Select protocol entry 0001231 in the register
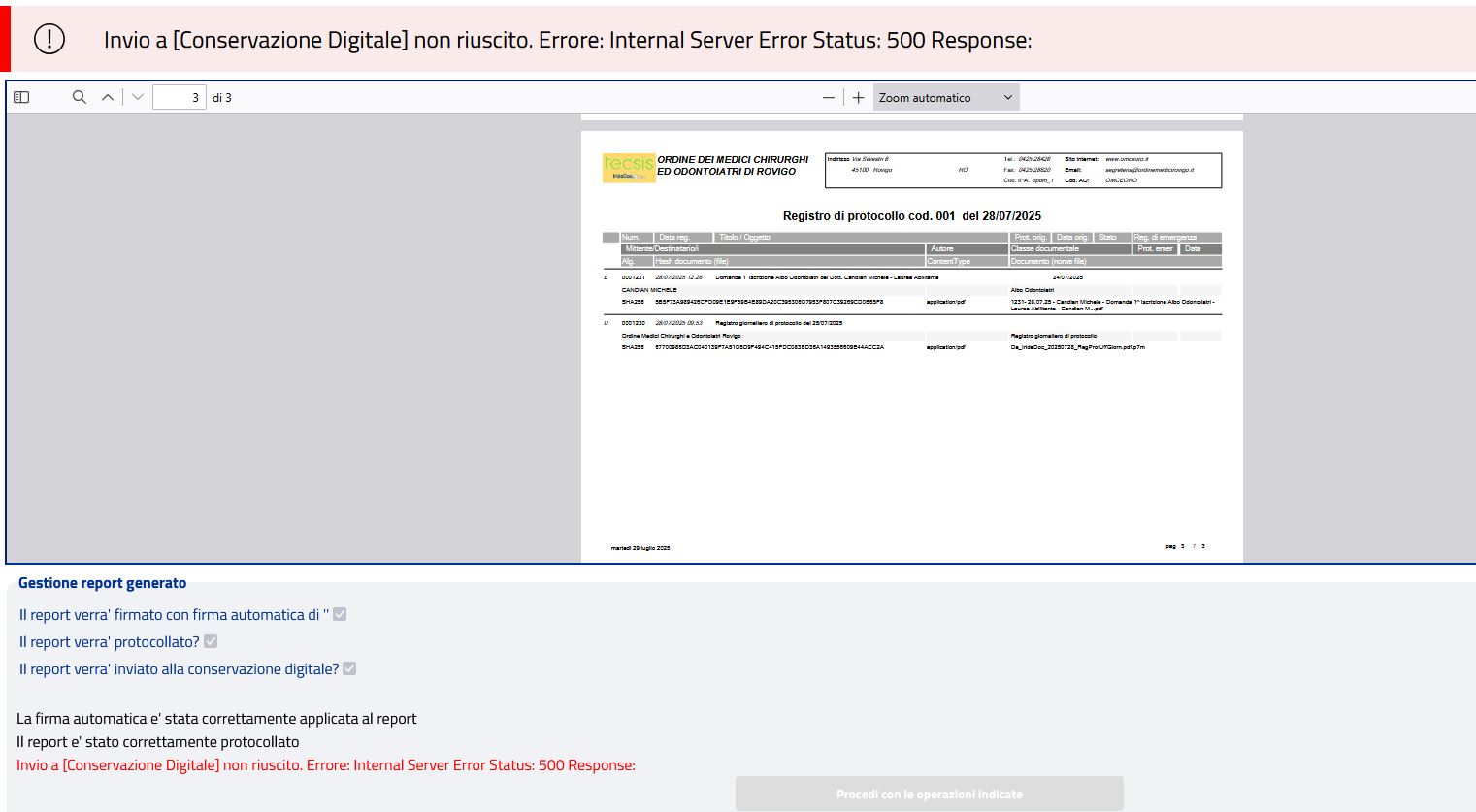 click(x=633, y=277)
